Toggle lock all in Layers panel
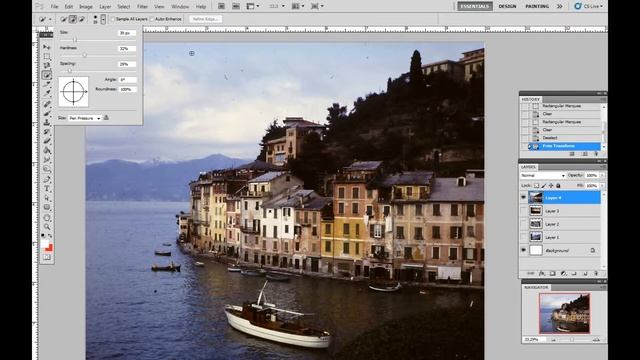This screenshot has height=360, width=640. pyautogui.click(x=558, y=186)
